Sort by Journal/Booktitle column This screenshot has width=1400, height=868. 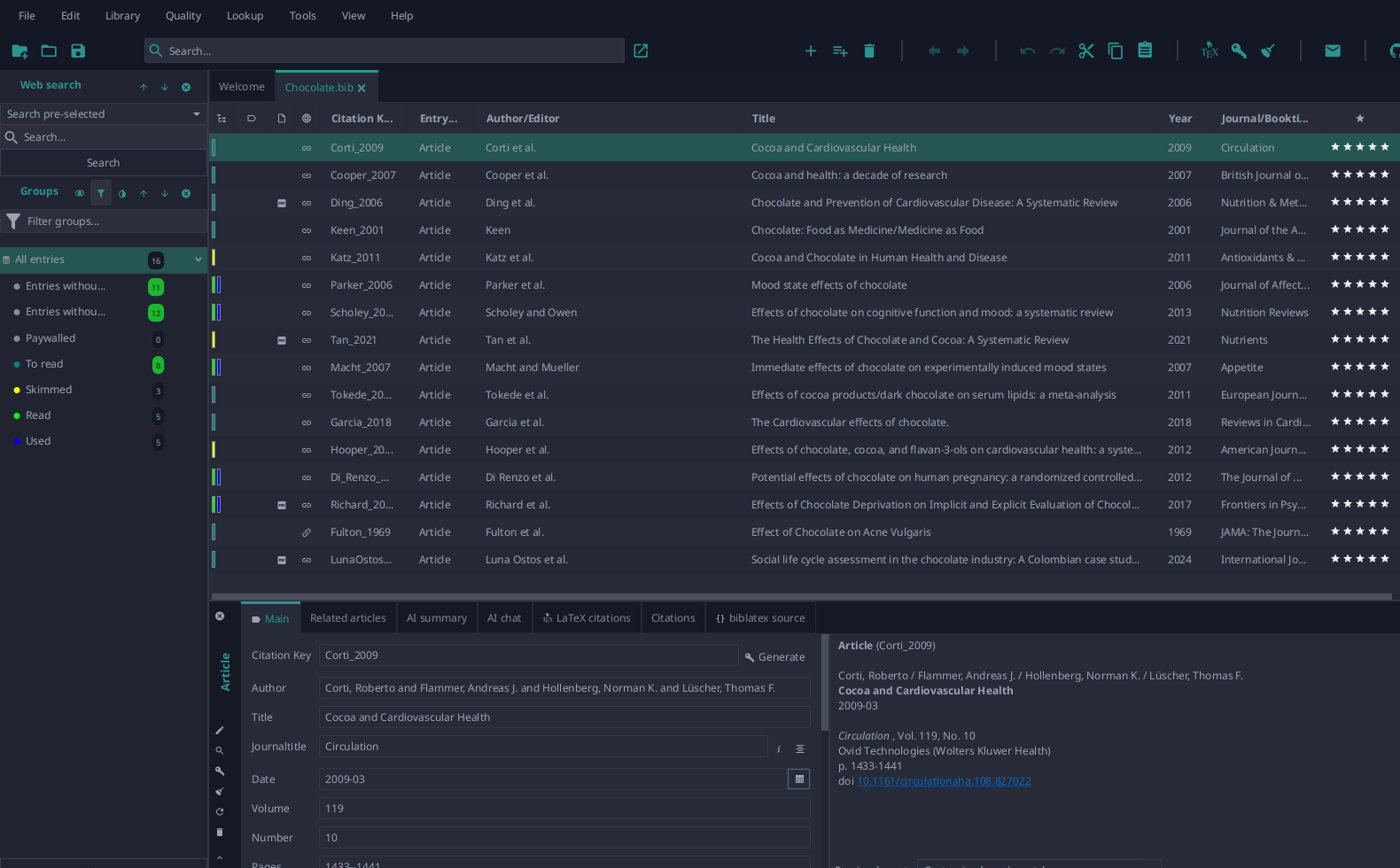pyautogui.click(x=1264, y=119)
